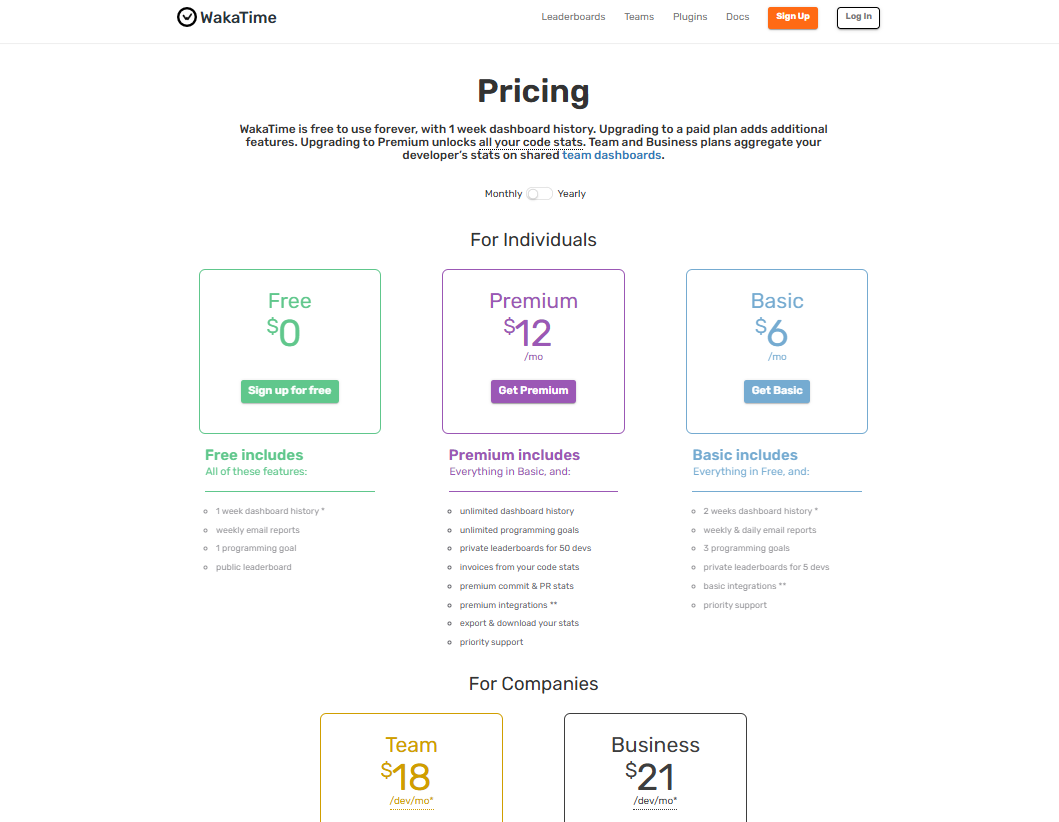
Task: Open the Docs page
Action: tap(737, 16)
